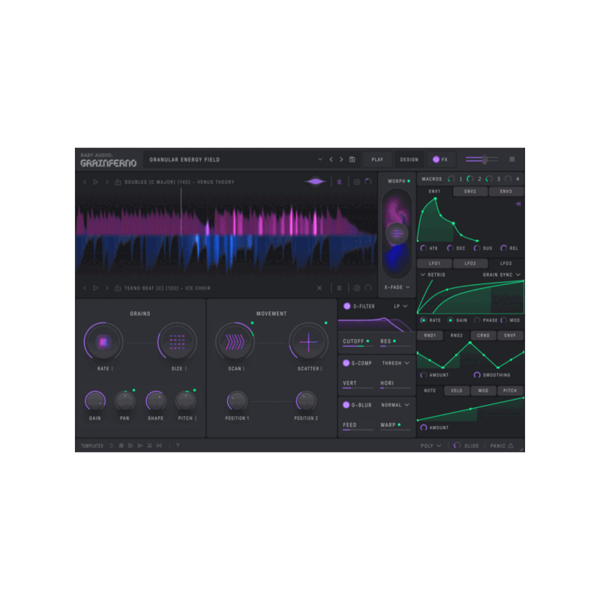Screen dimensions: 600x600
Task: Toggle the G-Blur power button
Action: [346, 405]
